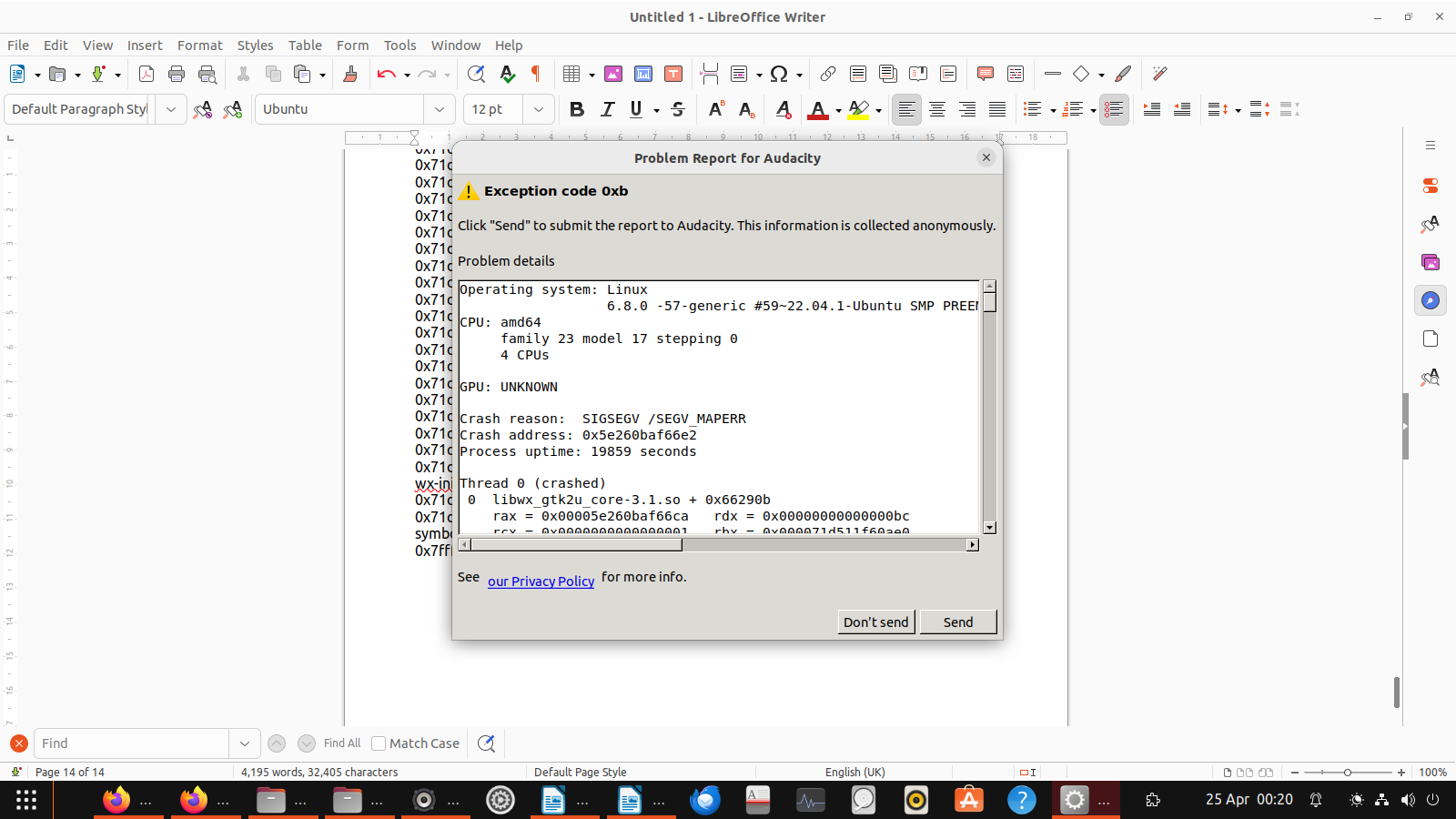Expand the Insert Table dropdown arrow
The image size is (1456, 819).
tap(591, 75)
